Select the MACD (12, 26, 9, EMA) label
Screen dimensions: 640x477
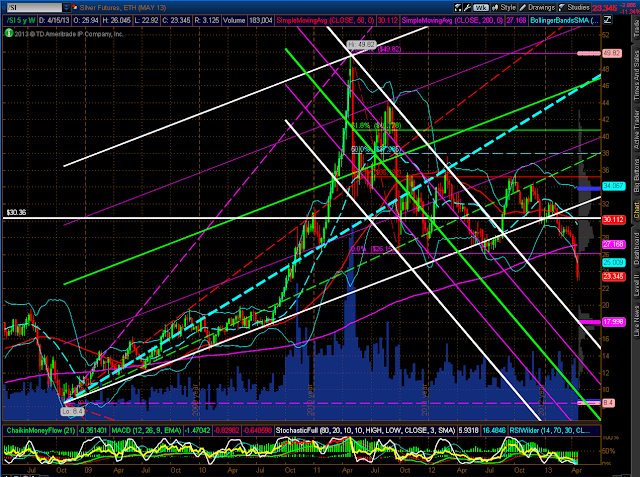coord(146,430)
